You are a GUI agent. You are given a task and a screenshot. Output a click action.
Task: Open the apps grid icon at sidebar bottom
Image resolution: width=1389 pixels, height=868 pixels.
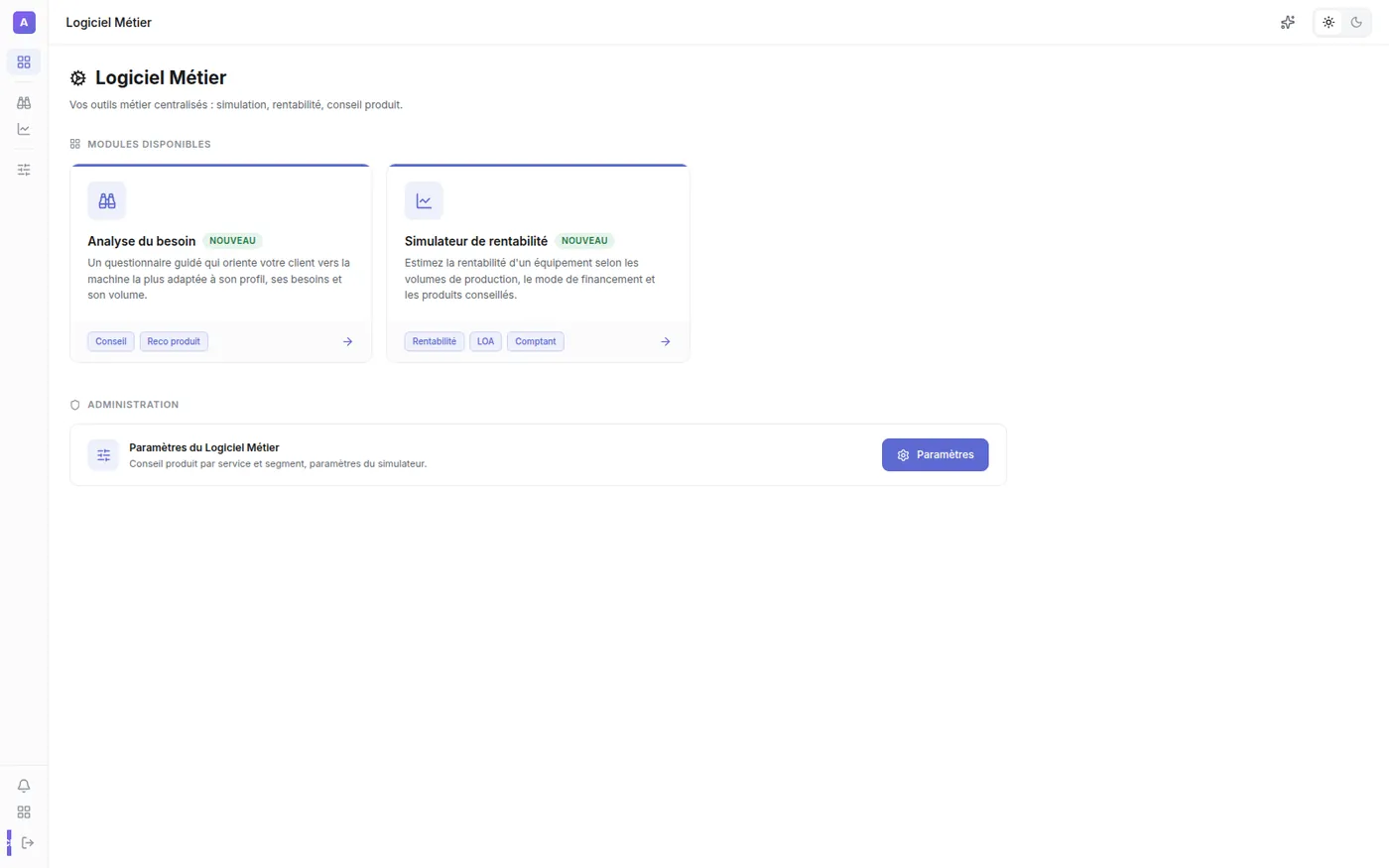point(24,812)
